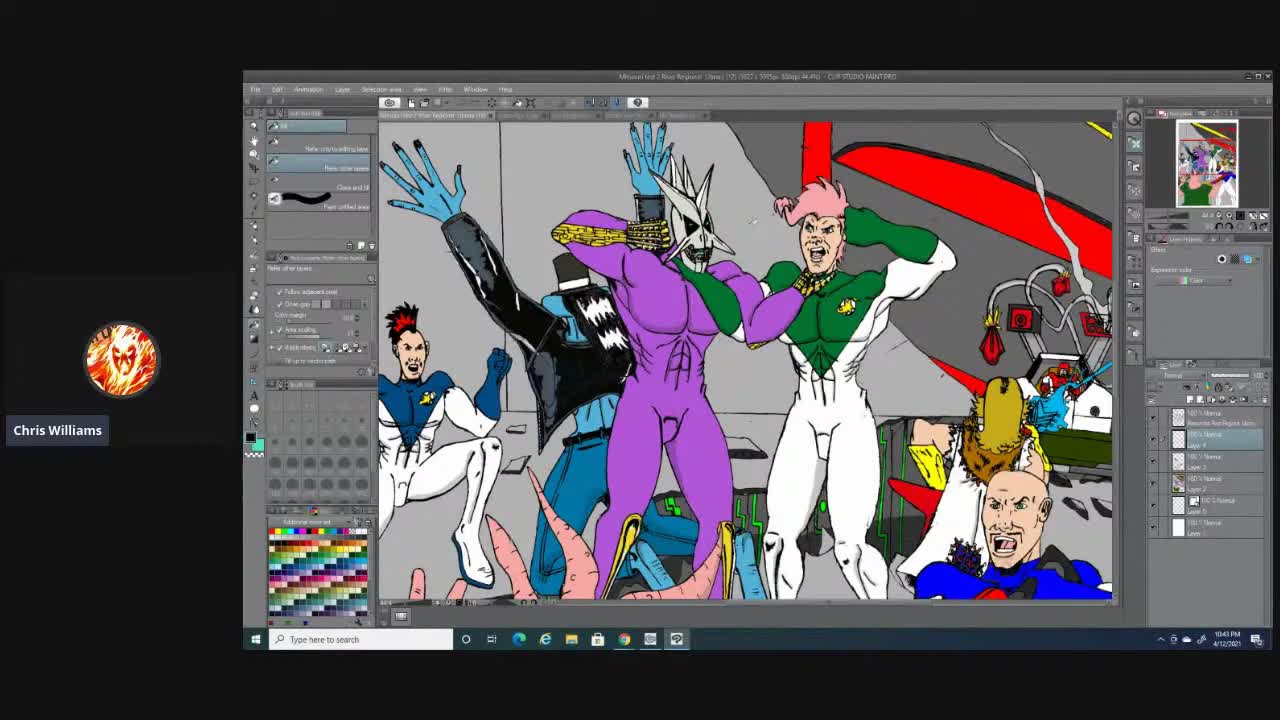Select the highlighted Fill bucket tool
This screenshot has height=720, width=1280.
254,324
